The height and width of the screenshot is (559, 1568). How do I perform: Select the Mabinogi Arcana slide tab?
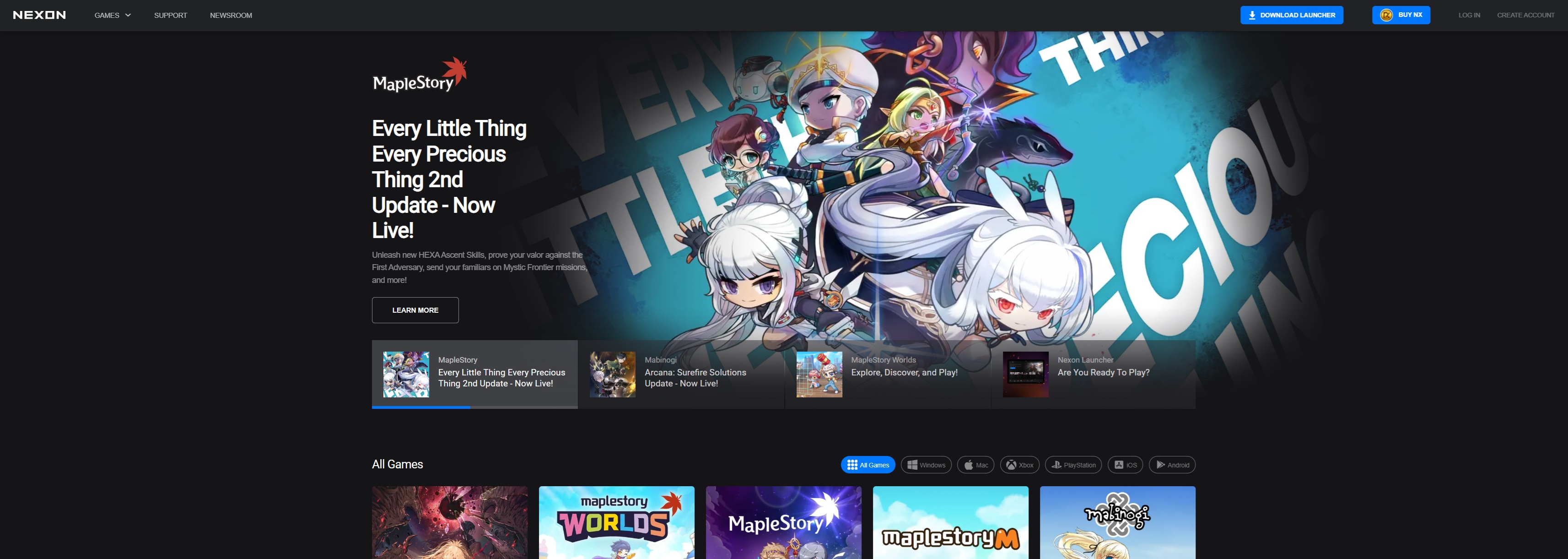tap(682, 374)
